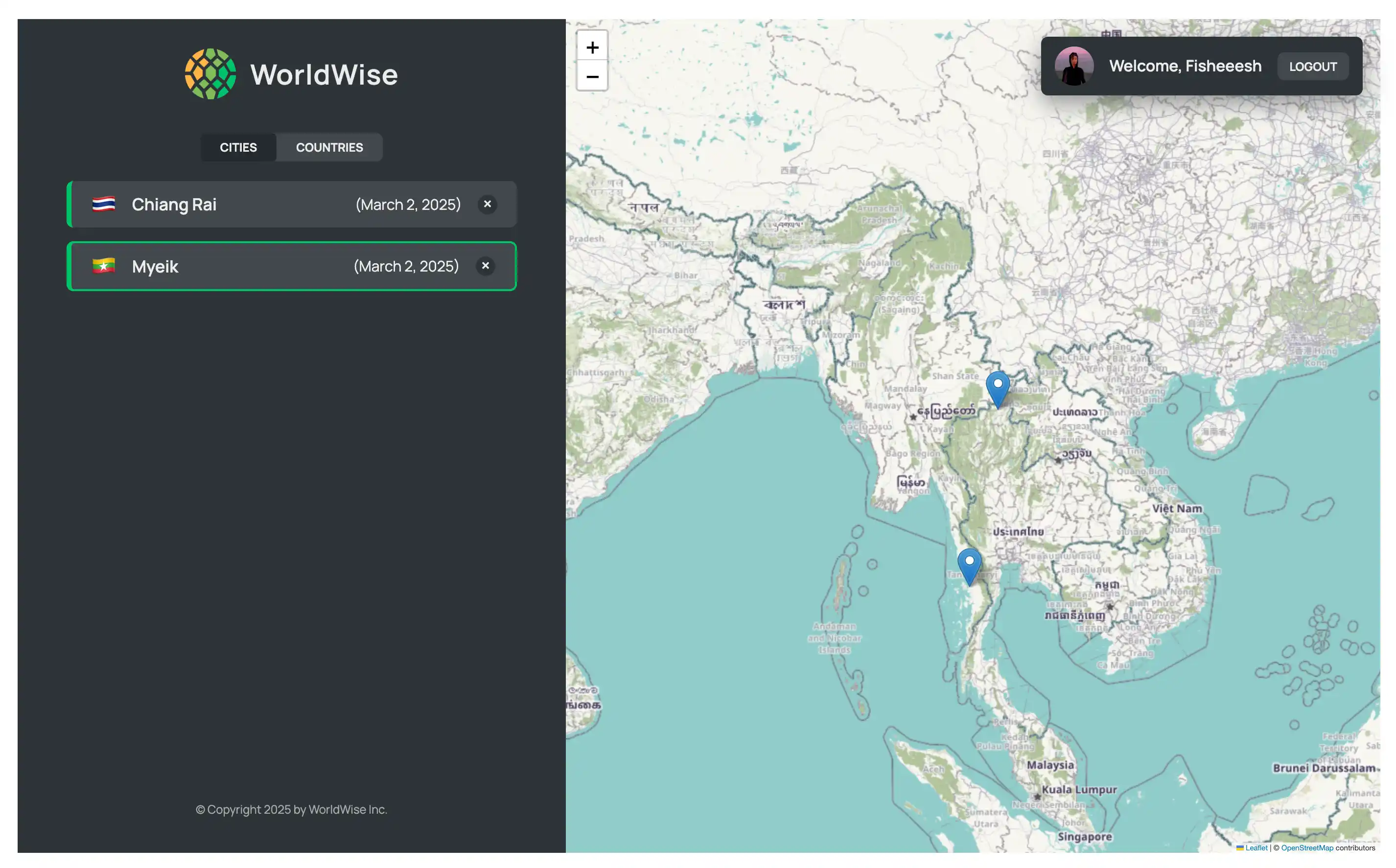1396x868 pixels.
Task: Click the WorldWise globe logo
Action: (210, 74)
